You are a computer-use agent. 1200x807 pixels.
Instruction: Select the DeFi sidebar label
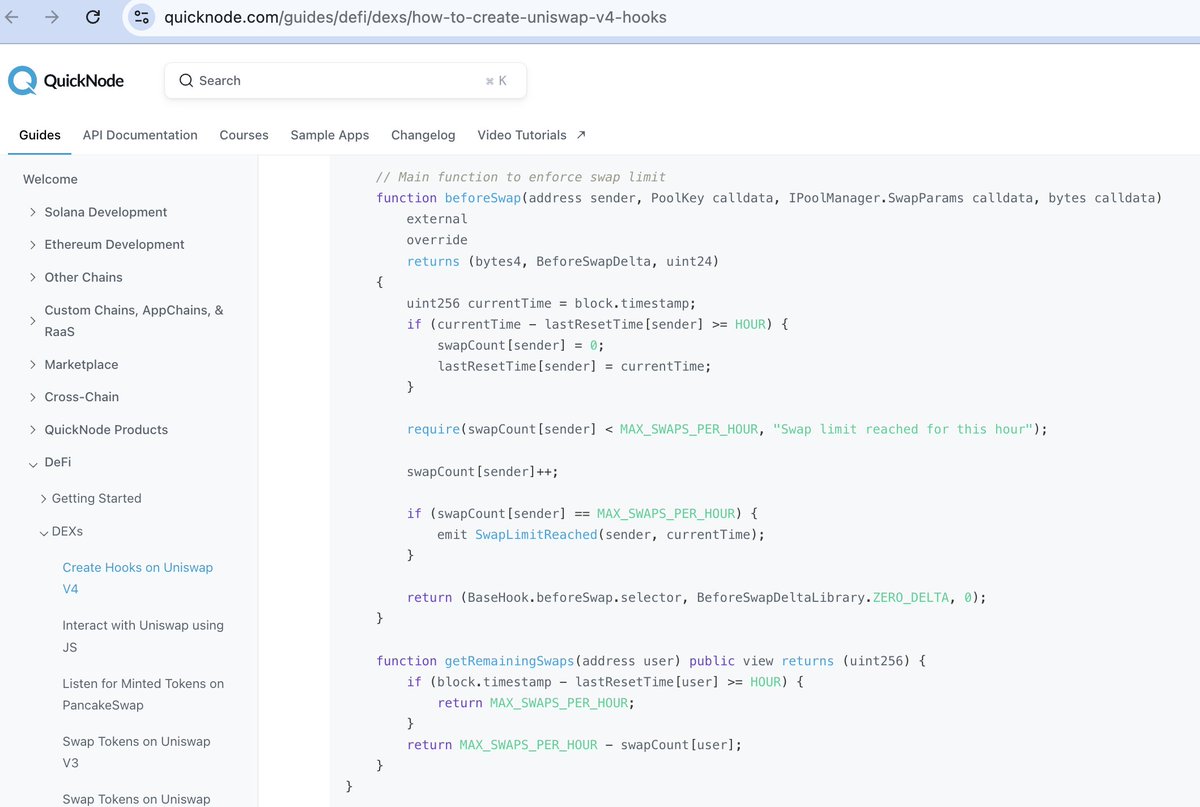click(58, 462)
